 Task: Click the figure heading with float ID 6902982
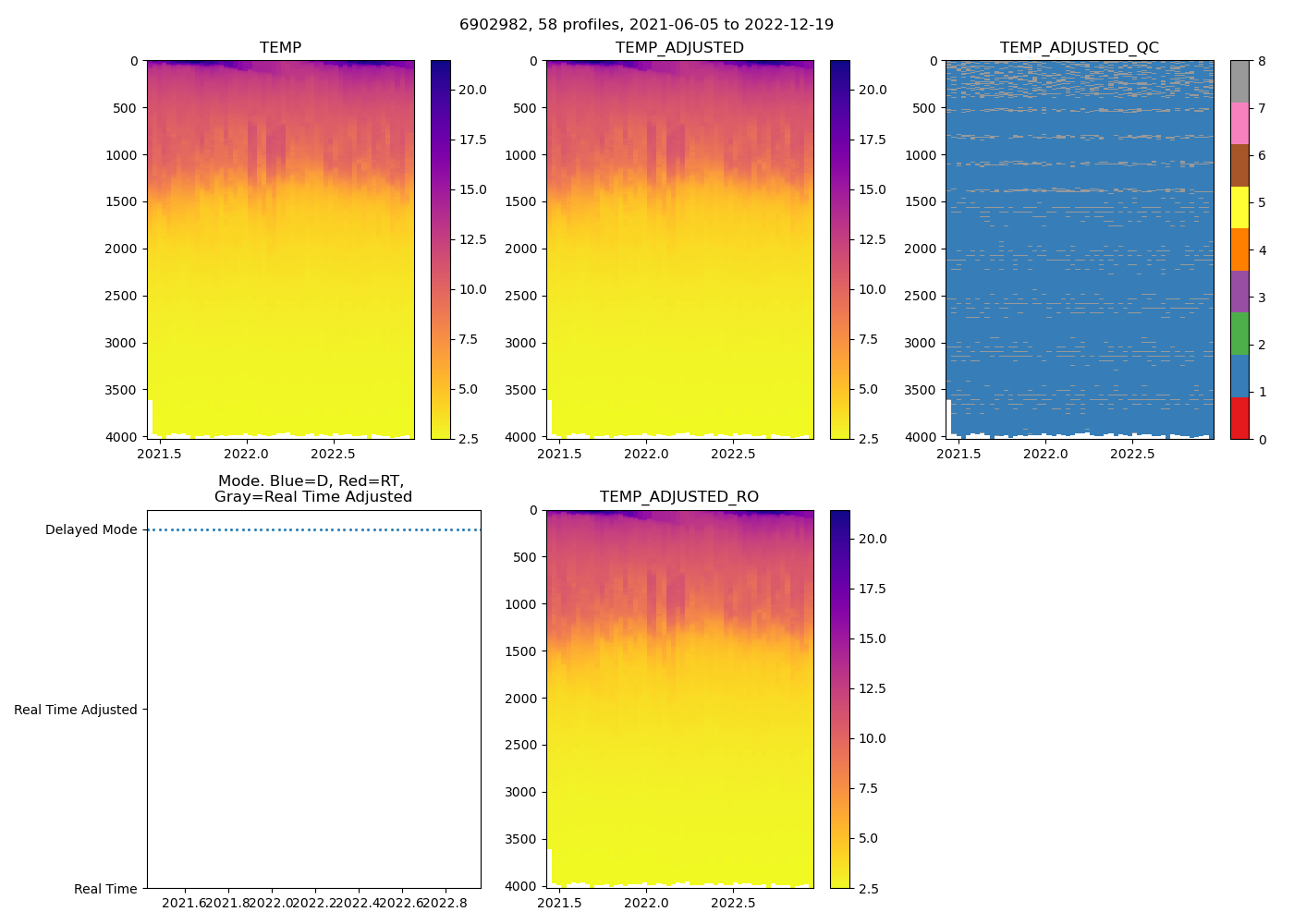(x=646, y=25)
